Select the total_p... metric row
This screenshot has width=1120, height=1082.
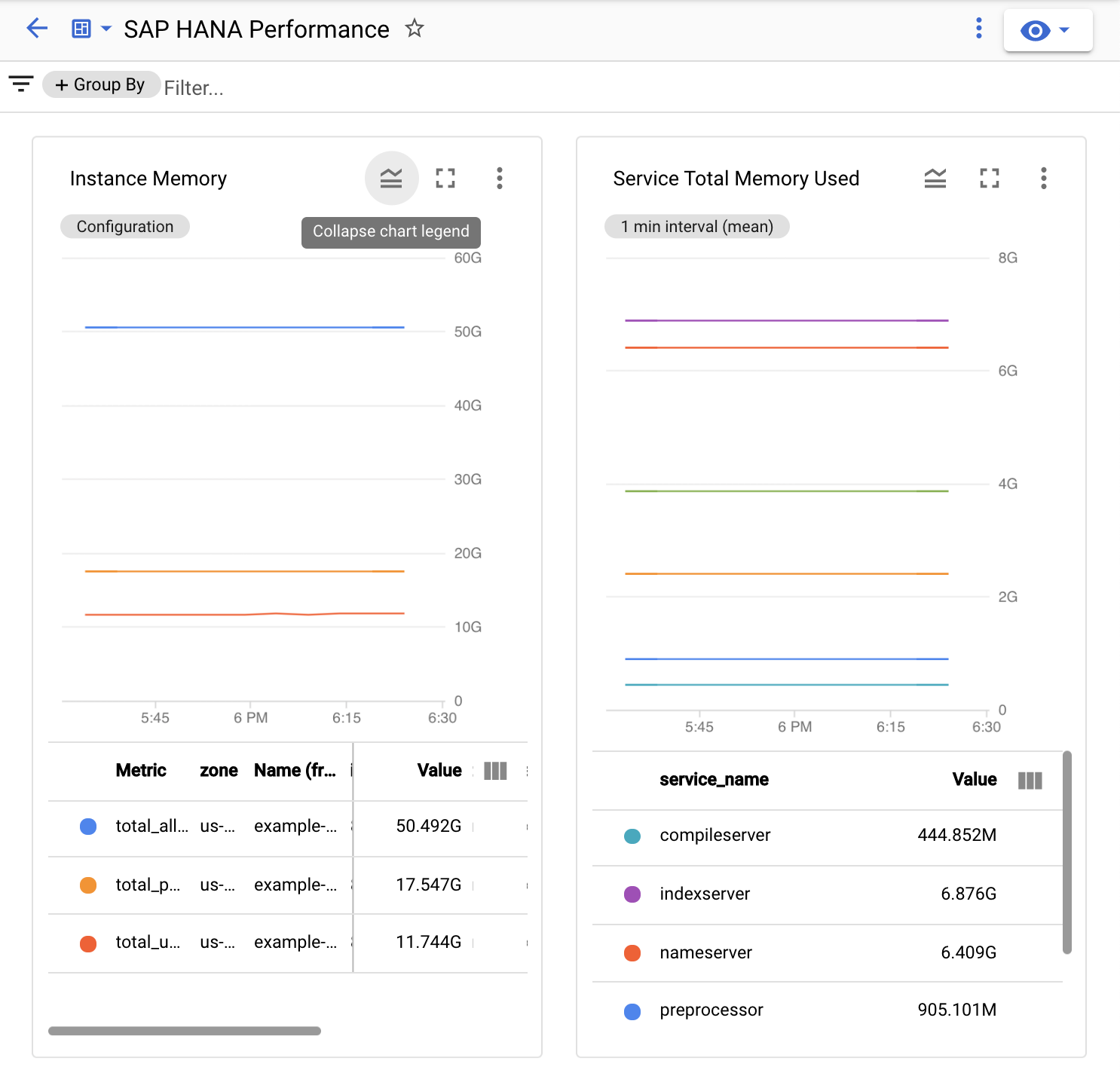pyautogui.click(x=288, y=885)
